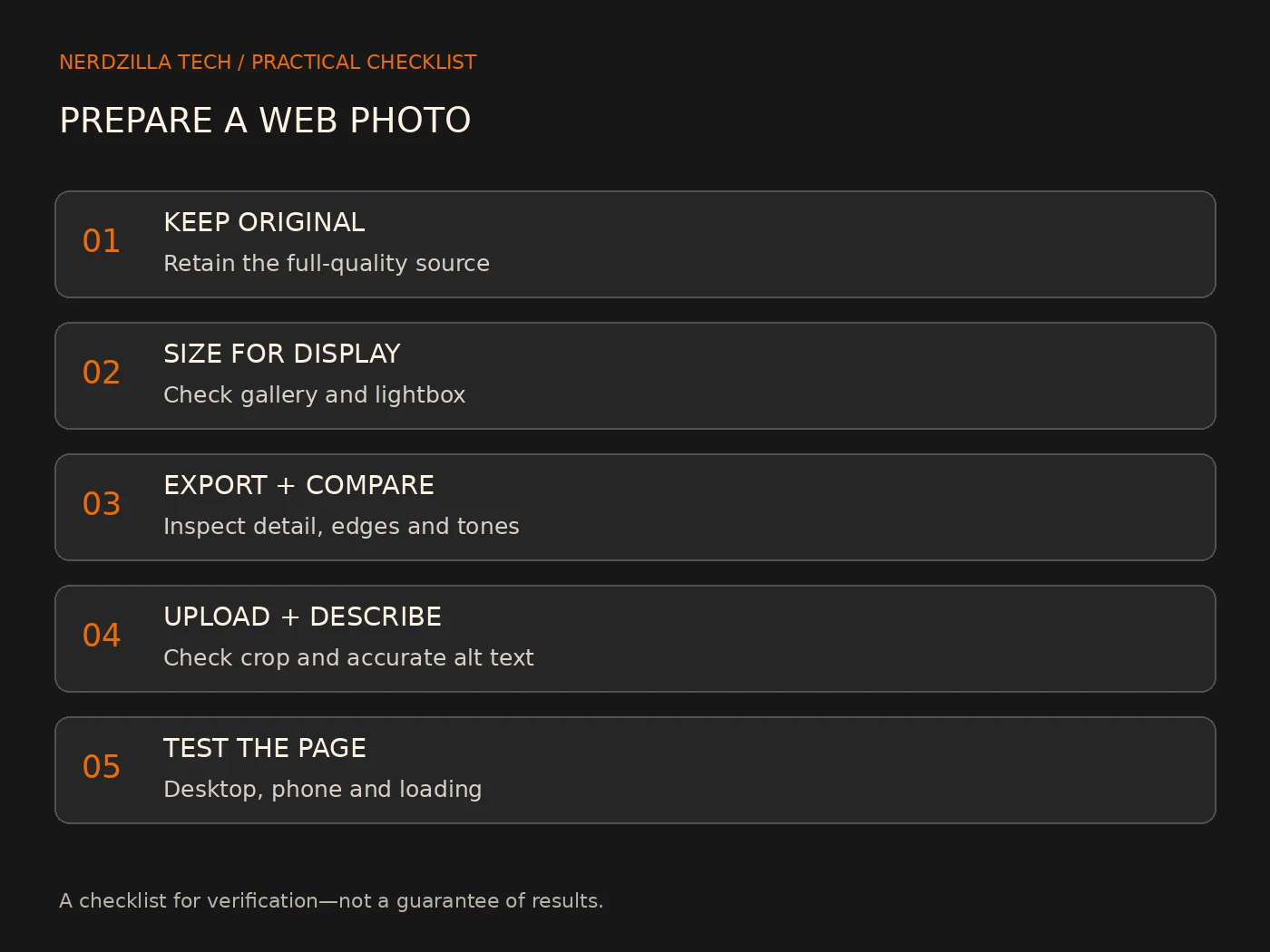Click the footer note about verification checklist
Viewport: 1270px width, 952px height.
[x=331, y=900]
